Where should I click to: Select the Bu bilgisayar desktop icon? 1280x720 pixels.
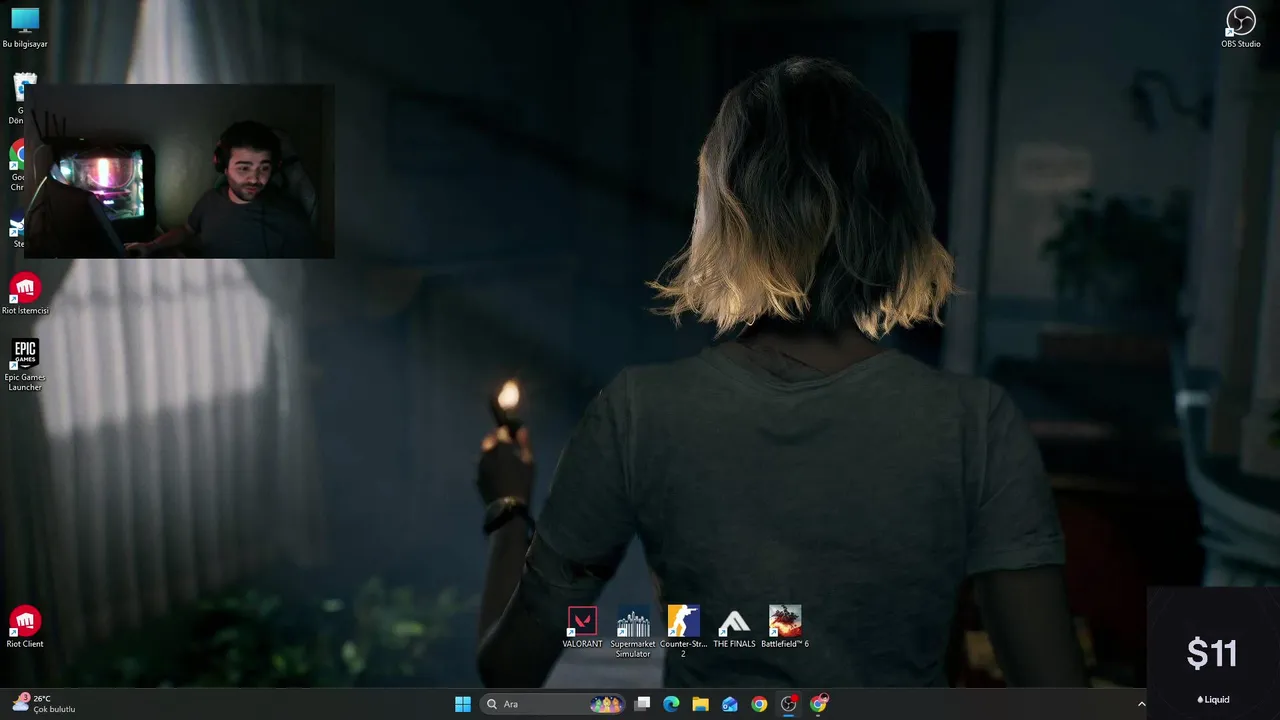(25, 27)
